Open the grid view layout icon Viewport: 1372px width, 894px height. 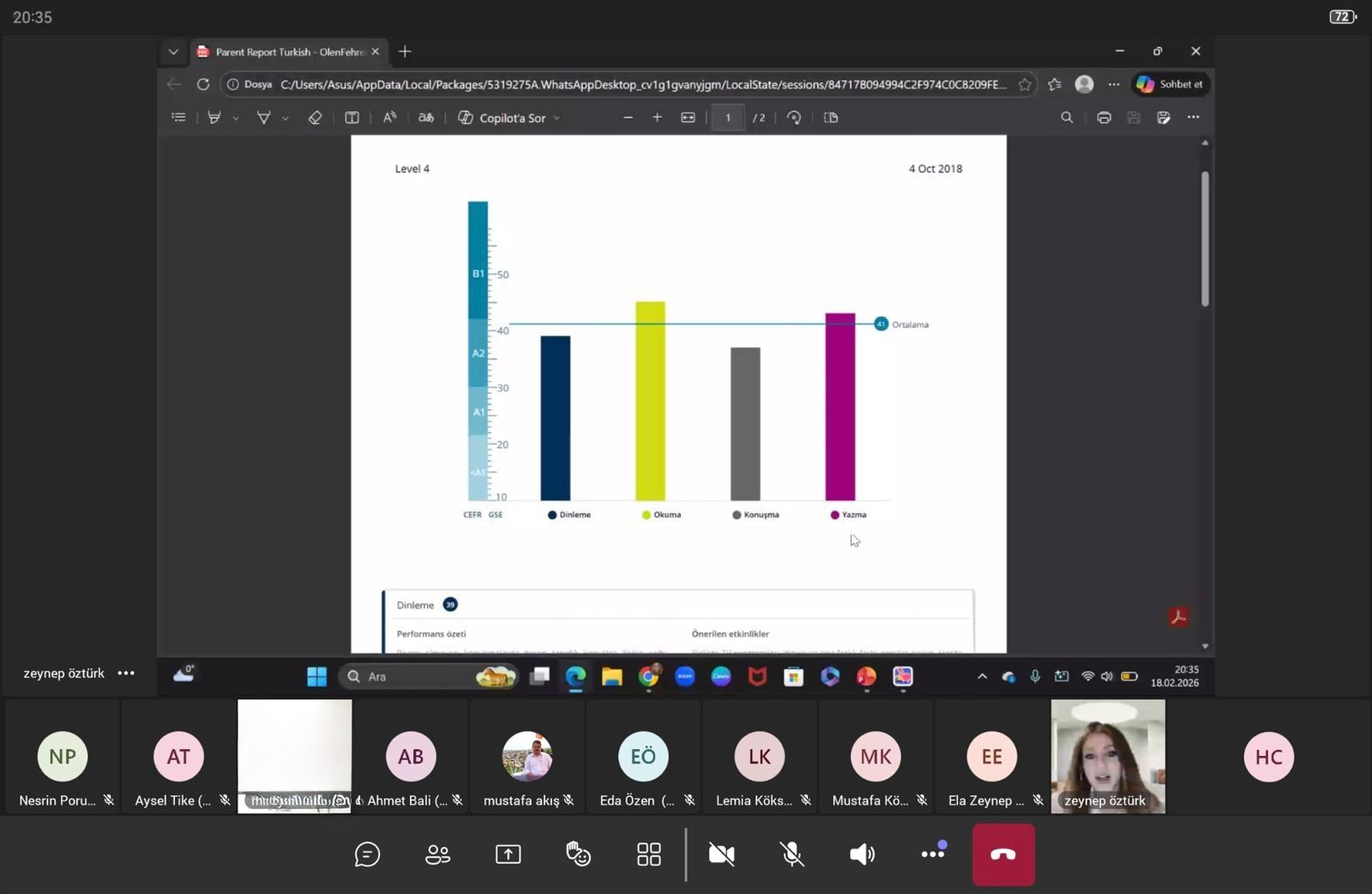[x=648, y=855]
